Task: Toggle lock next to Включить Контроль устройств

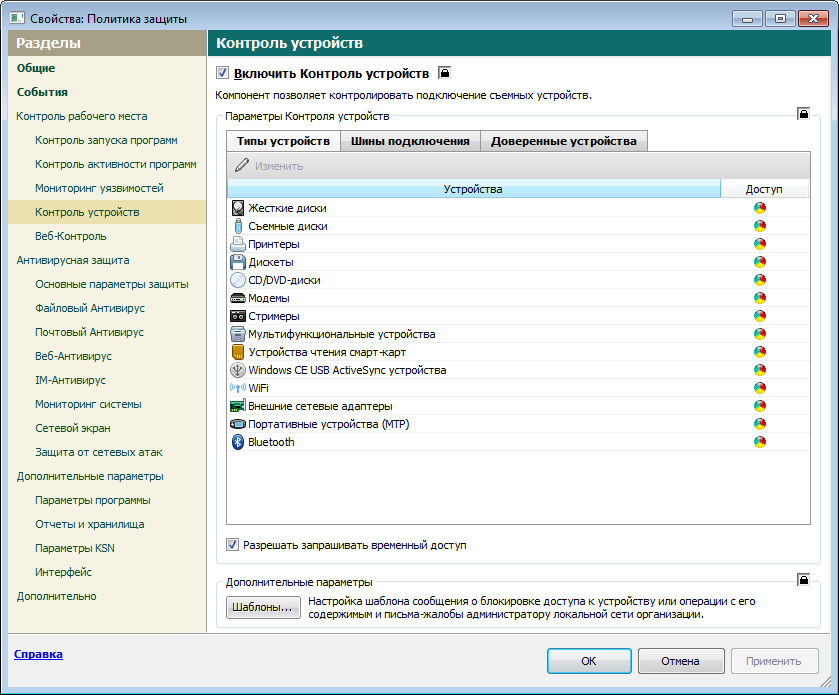Action: 444,72
